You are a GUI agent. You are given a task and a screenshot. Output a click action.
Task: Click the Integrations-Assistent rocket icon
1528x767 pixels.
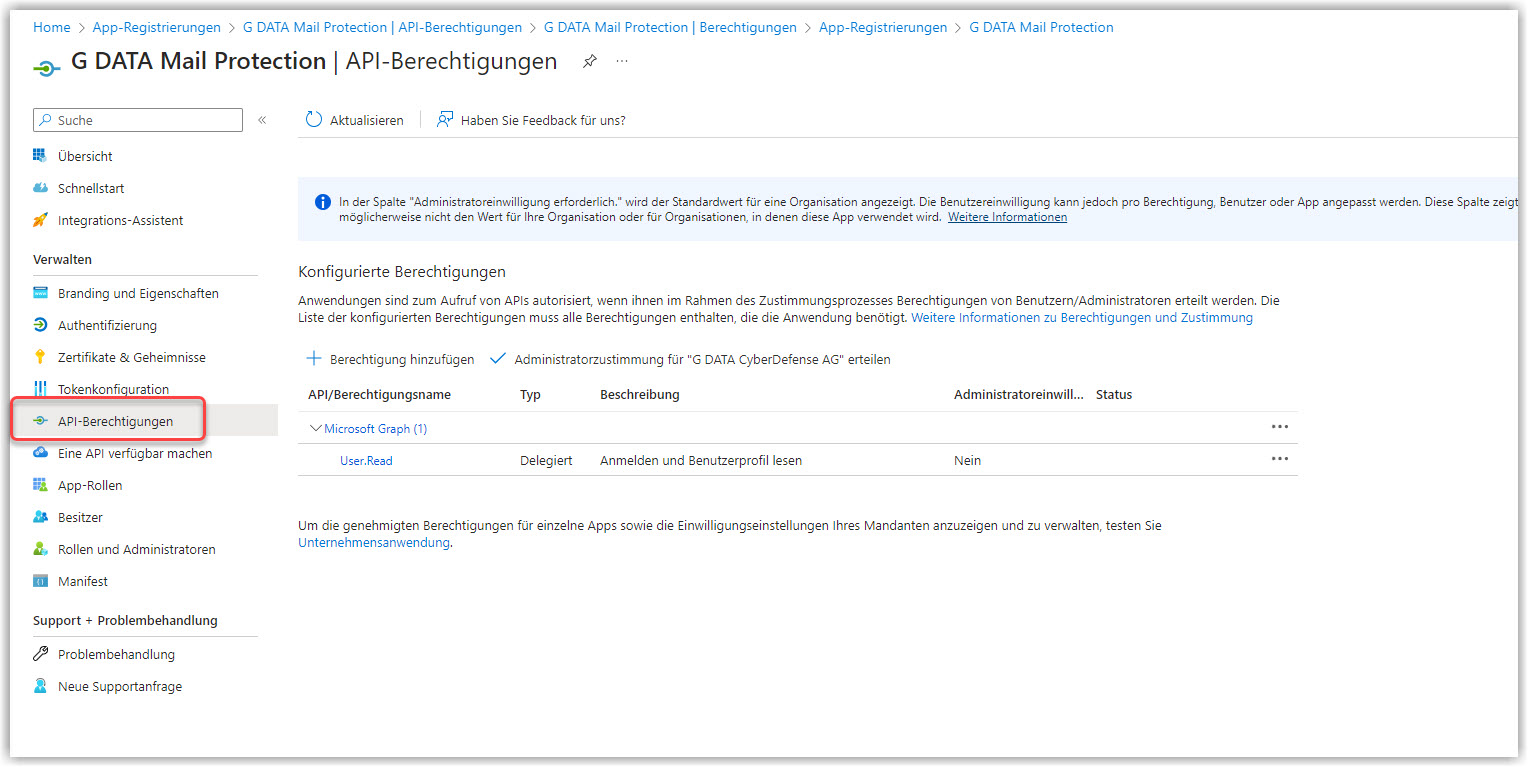(x=40, y=220)
